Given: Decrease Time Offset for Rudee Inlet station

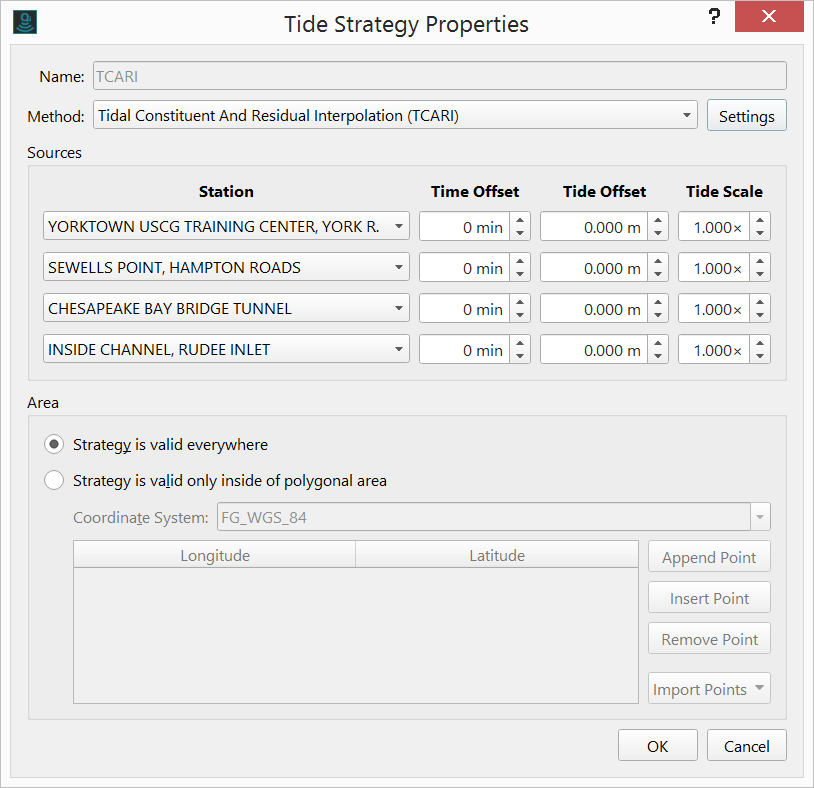Looking at the screenshot, I should click(x=520, y=357).
